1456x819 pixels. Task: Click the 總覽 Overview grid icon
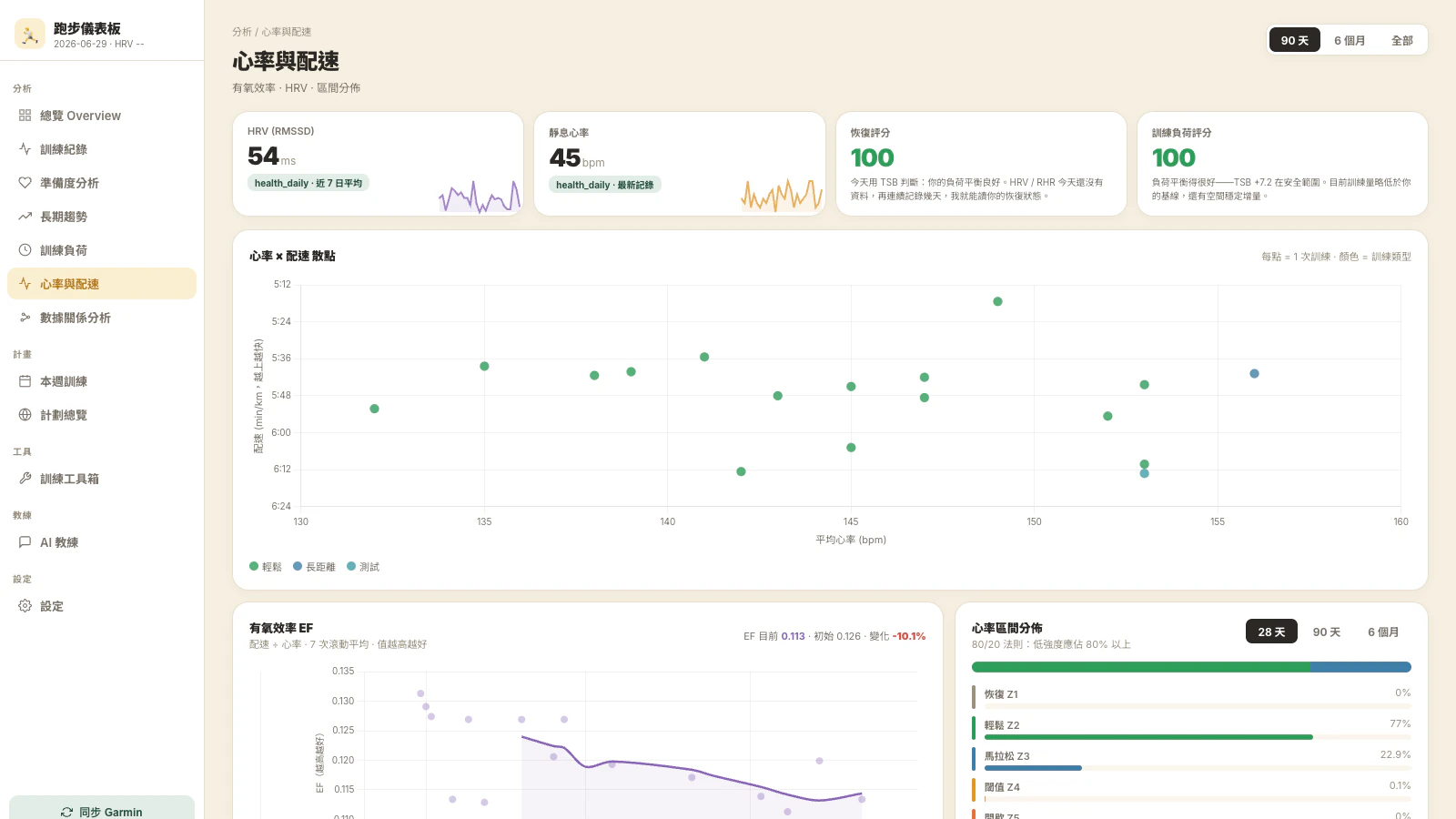click(25, 116)
